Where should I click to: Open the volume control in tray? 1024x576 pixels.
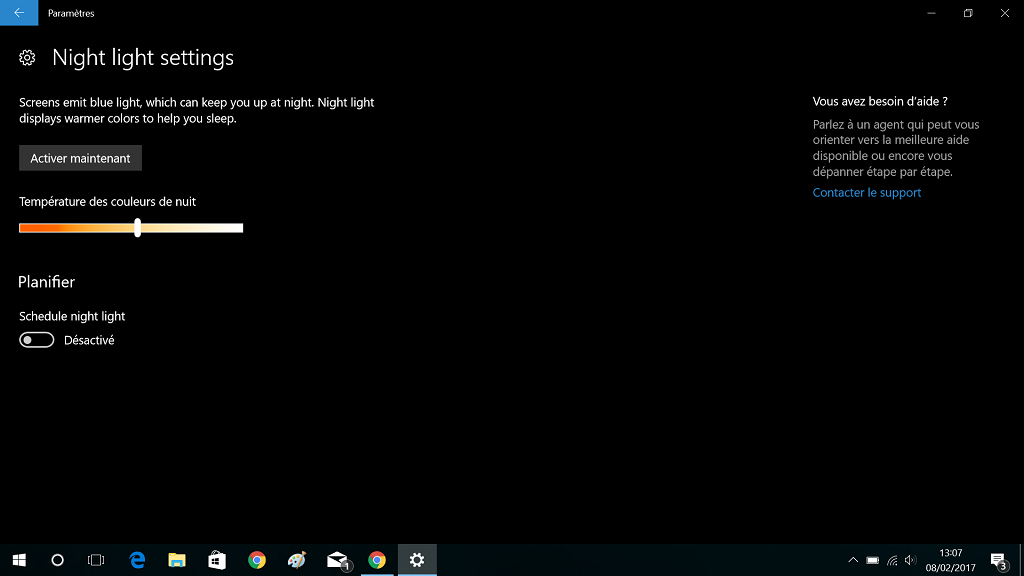(x=910, y=560)
